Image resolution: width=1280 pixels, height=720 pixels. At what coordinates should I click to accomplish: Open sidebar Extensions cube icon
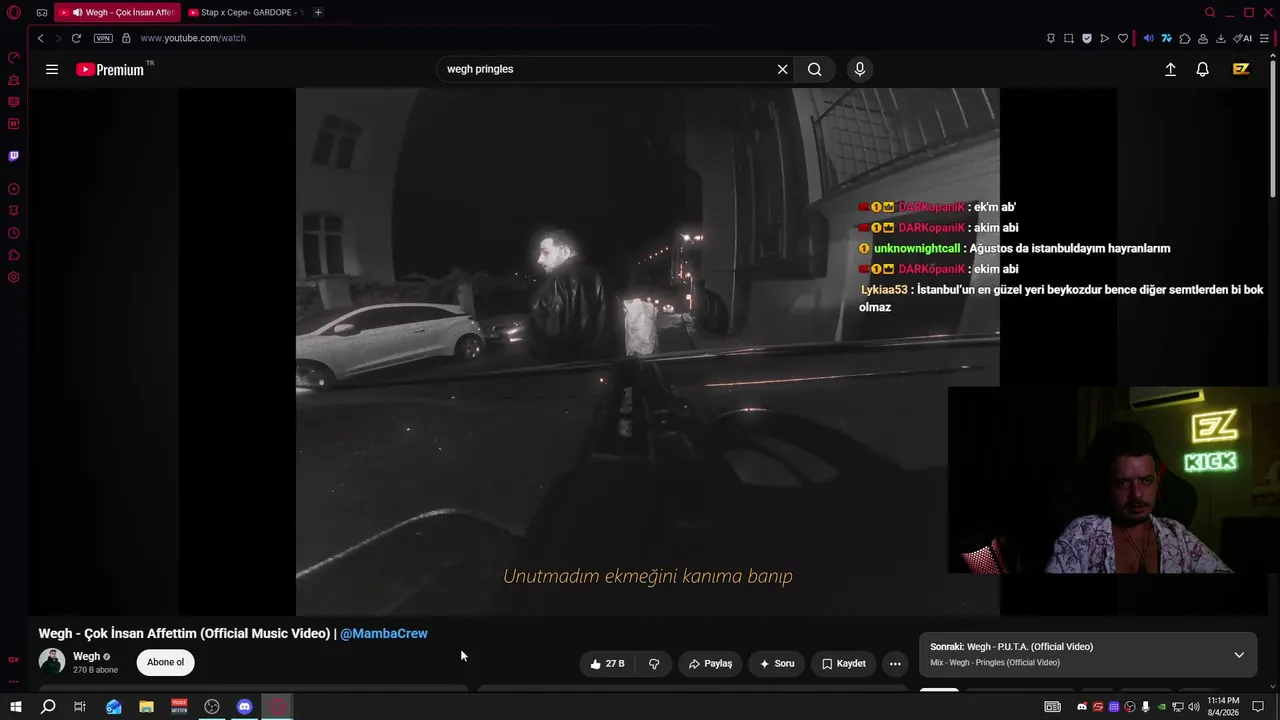pyautogui.click(x=14, y=255)
